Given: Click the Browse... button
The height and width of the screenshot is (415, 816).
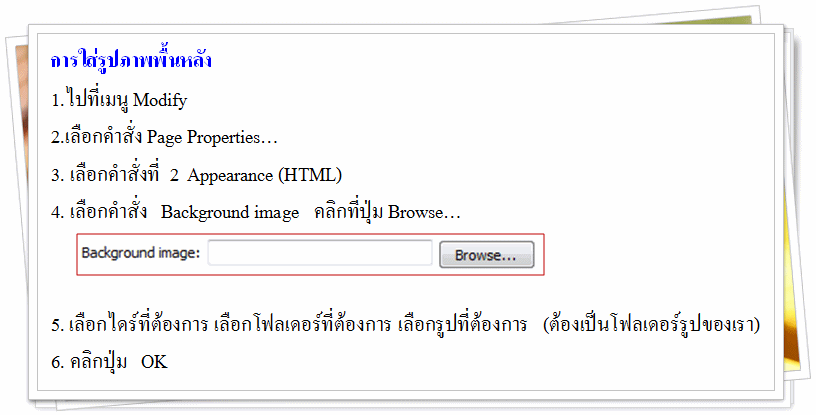Looking at the screenshot, I should pyautogui.click(x=487, y=255).
